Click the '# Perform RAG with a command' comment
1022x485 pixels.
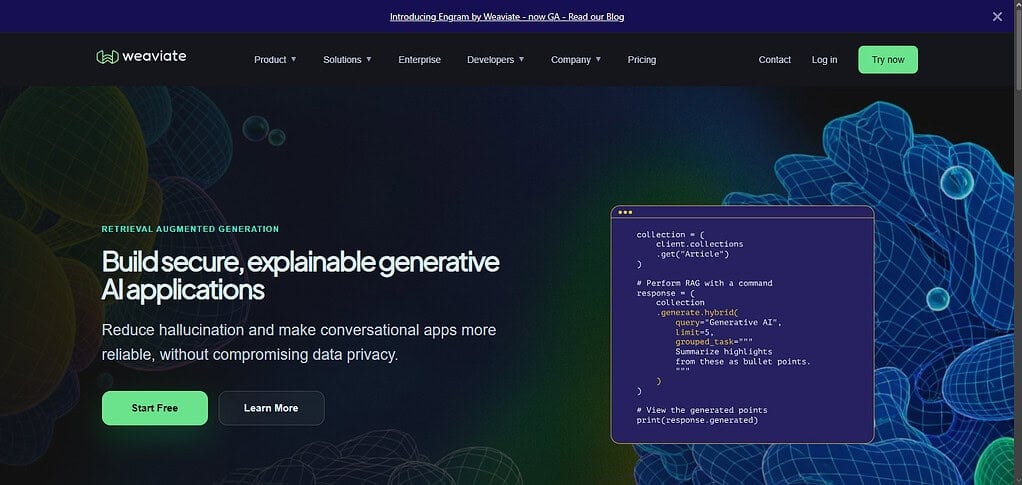point(705,283)
